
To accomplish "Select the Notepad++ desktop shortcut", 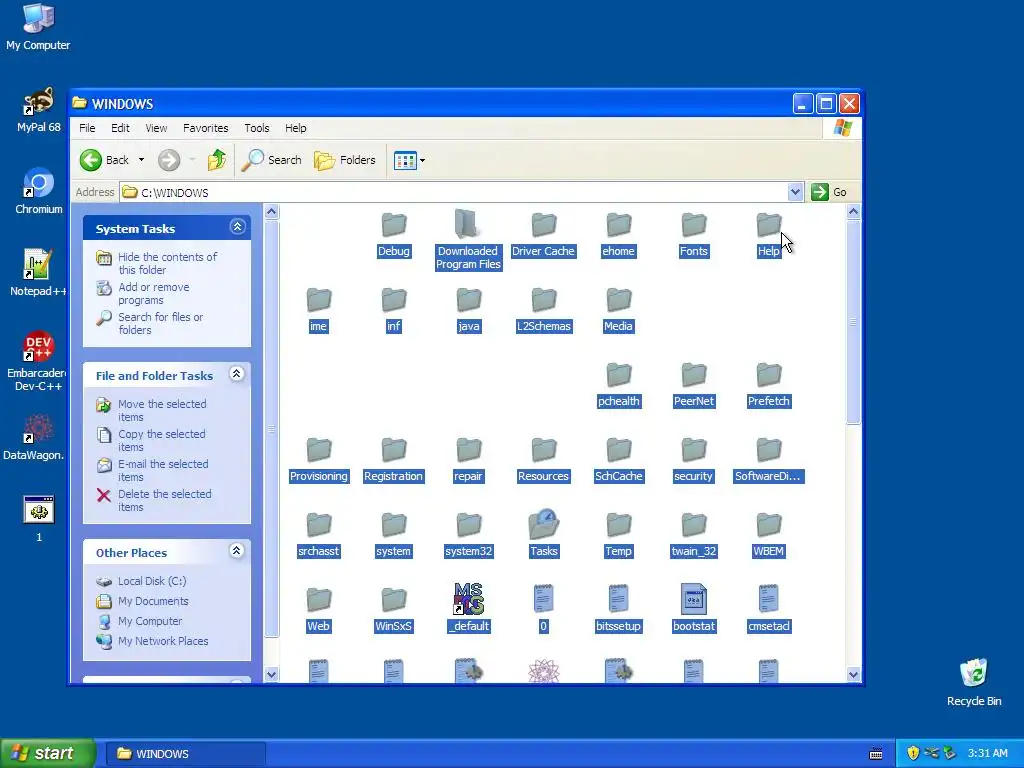I will tap(39, 273).
